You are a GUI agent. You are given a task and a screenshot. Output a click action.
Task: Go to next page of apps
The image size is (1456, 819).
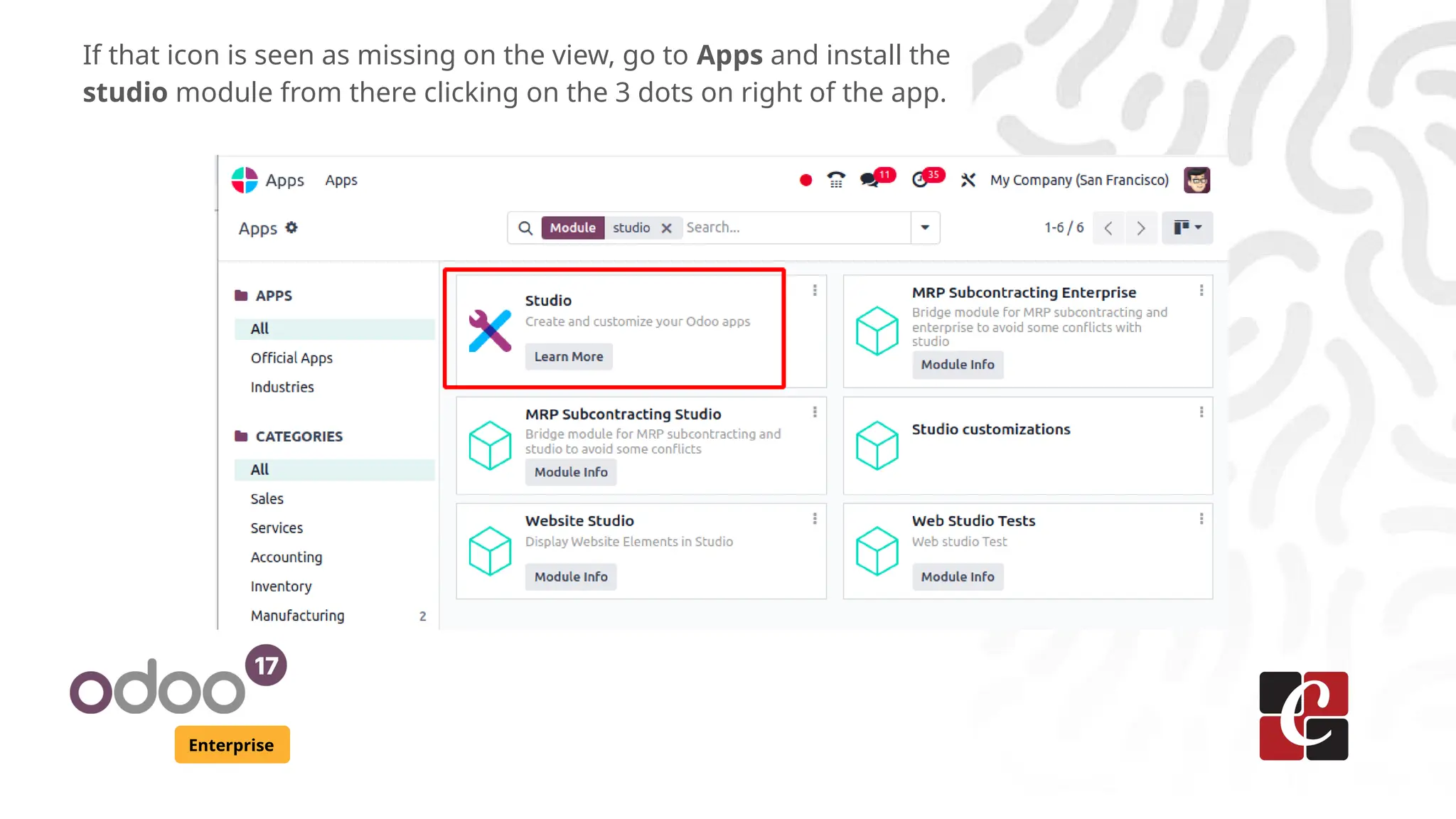[x=1141, y=228]
